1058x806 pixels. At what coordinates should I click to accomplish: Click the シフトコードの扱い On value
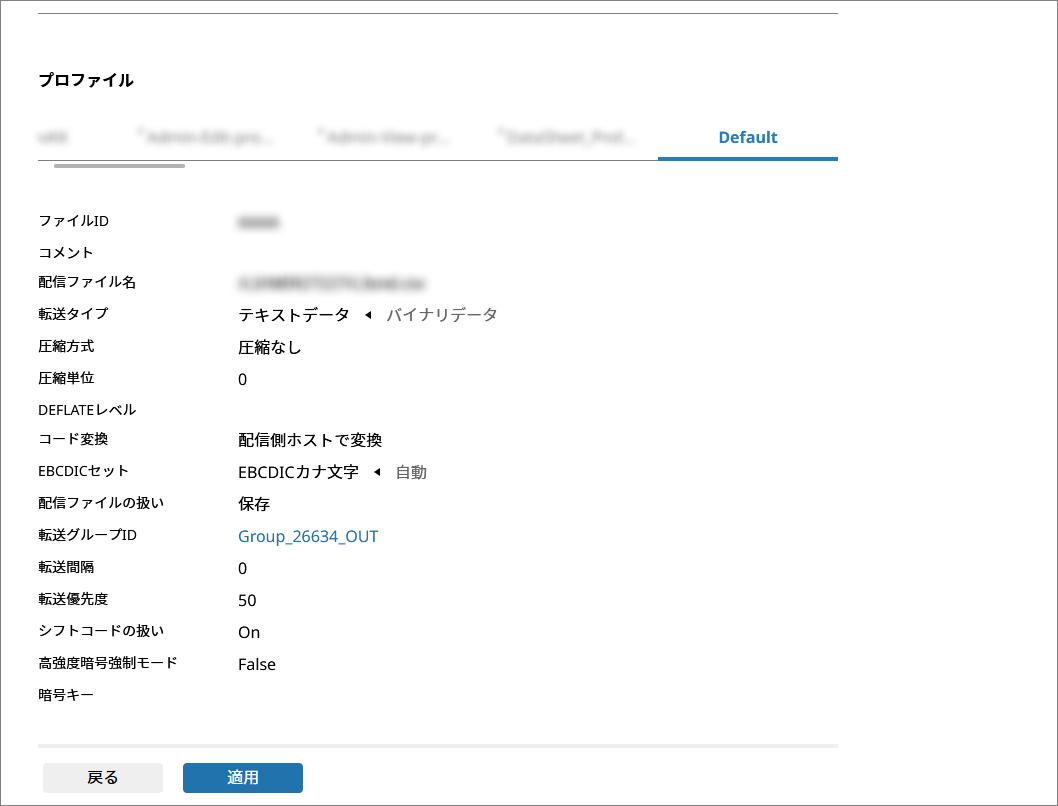[x=249, y=632]
